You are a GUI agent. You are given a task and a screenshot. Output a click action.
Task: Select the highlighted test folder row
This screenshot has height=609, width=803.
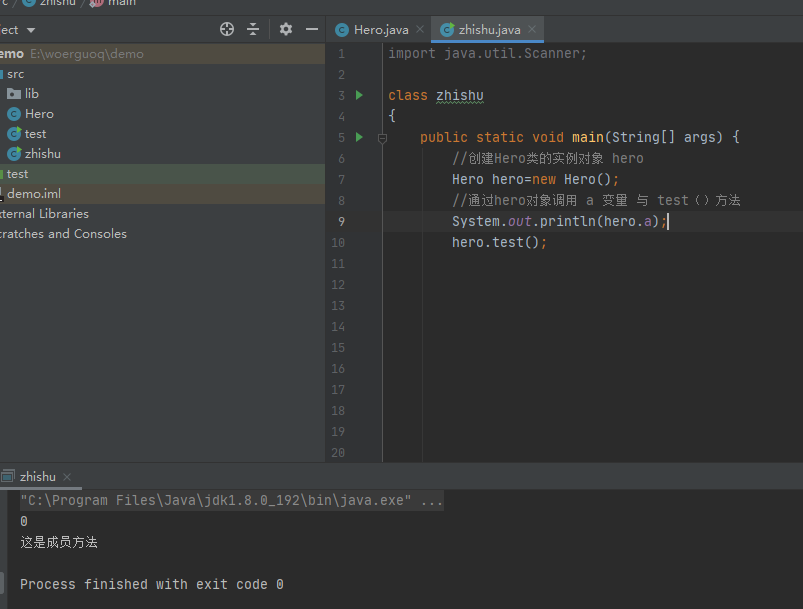click(x=162, y=174)
